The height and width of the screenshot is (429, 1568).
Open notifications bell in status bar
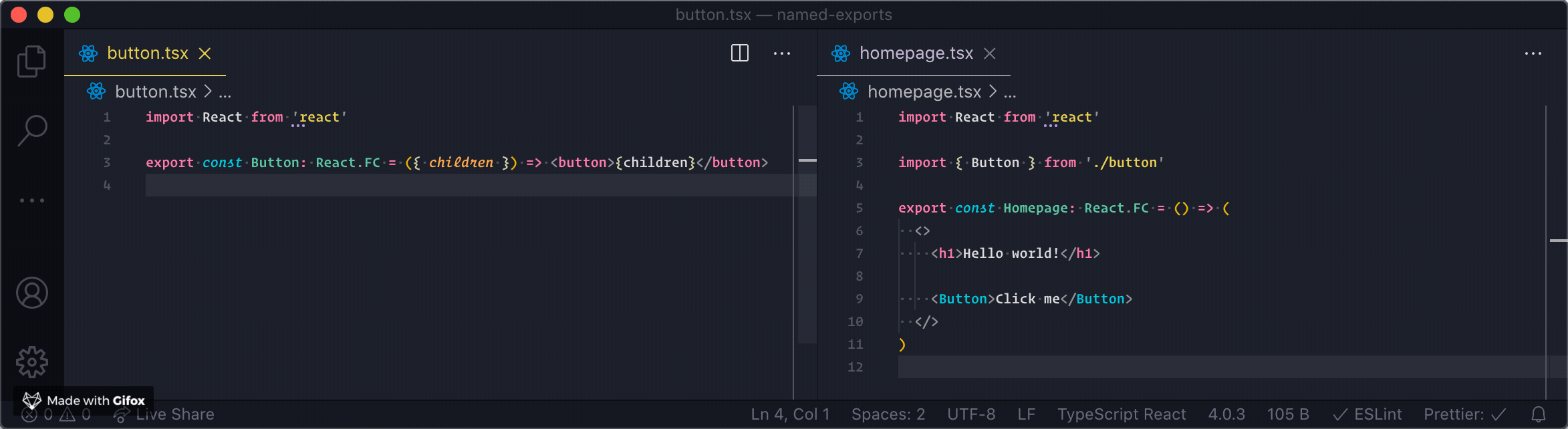point(1539,414)
